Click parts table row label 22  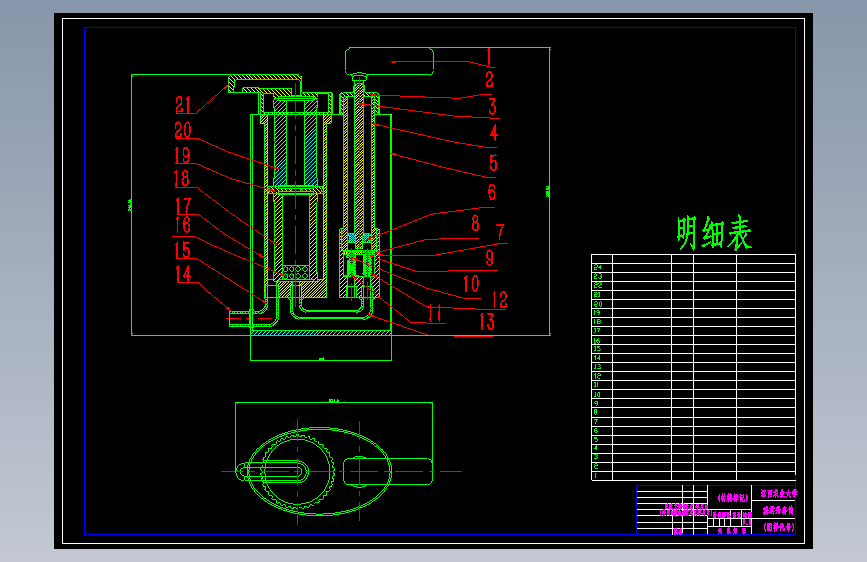pos(598,285)
